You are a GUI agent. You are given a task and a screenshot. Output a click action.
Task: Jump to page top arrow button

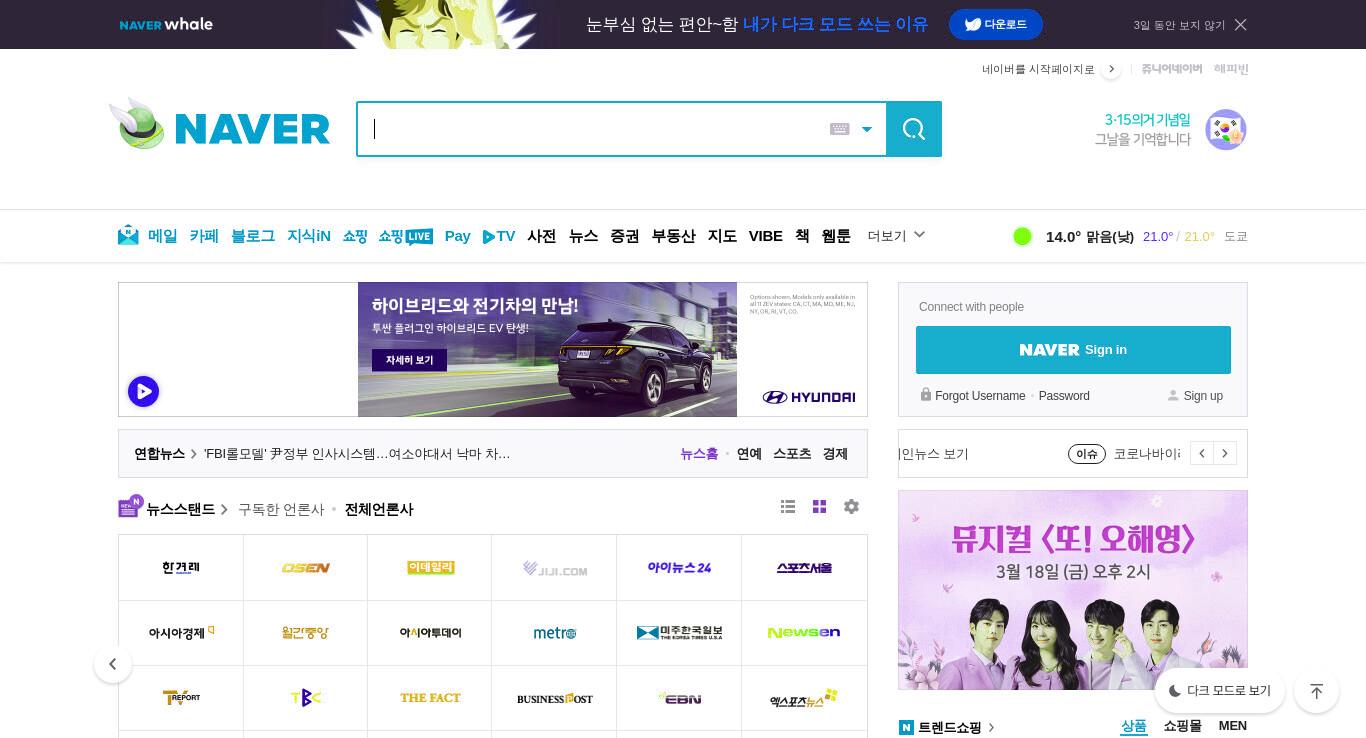(1316, 691)
